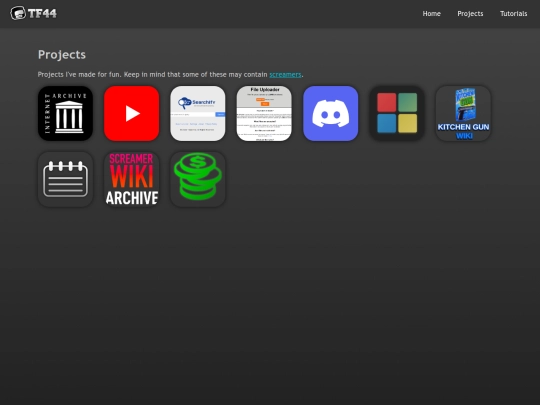The height and width of the screenshot is (405, 540).
Task: Open the File Uploader project tile
Action: click(x=264, y=113)
